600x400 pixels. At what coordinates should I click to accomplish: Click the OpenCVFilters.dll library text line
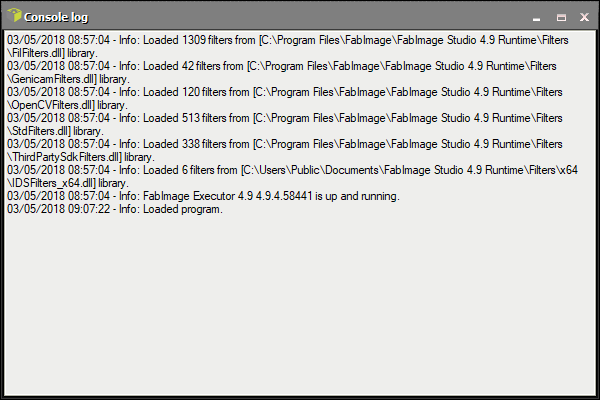[x=67, y=105]
